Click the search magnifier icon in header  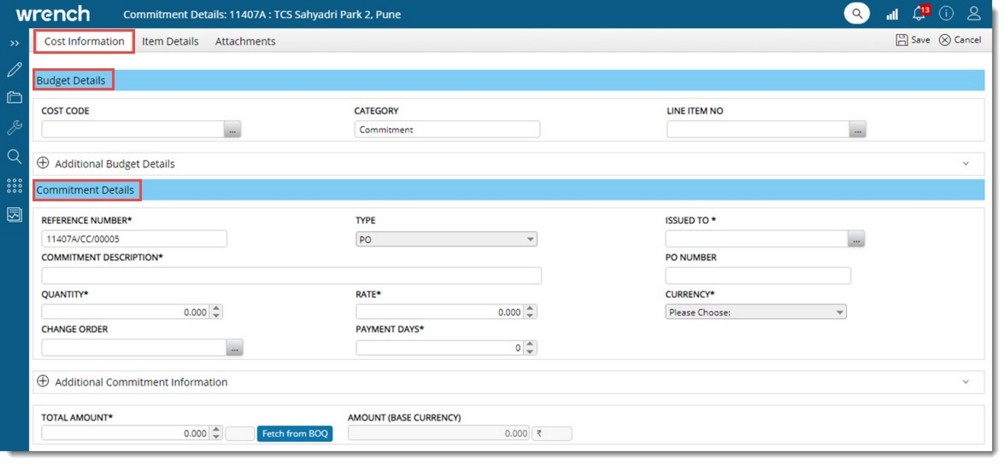856,14
